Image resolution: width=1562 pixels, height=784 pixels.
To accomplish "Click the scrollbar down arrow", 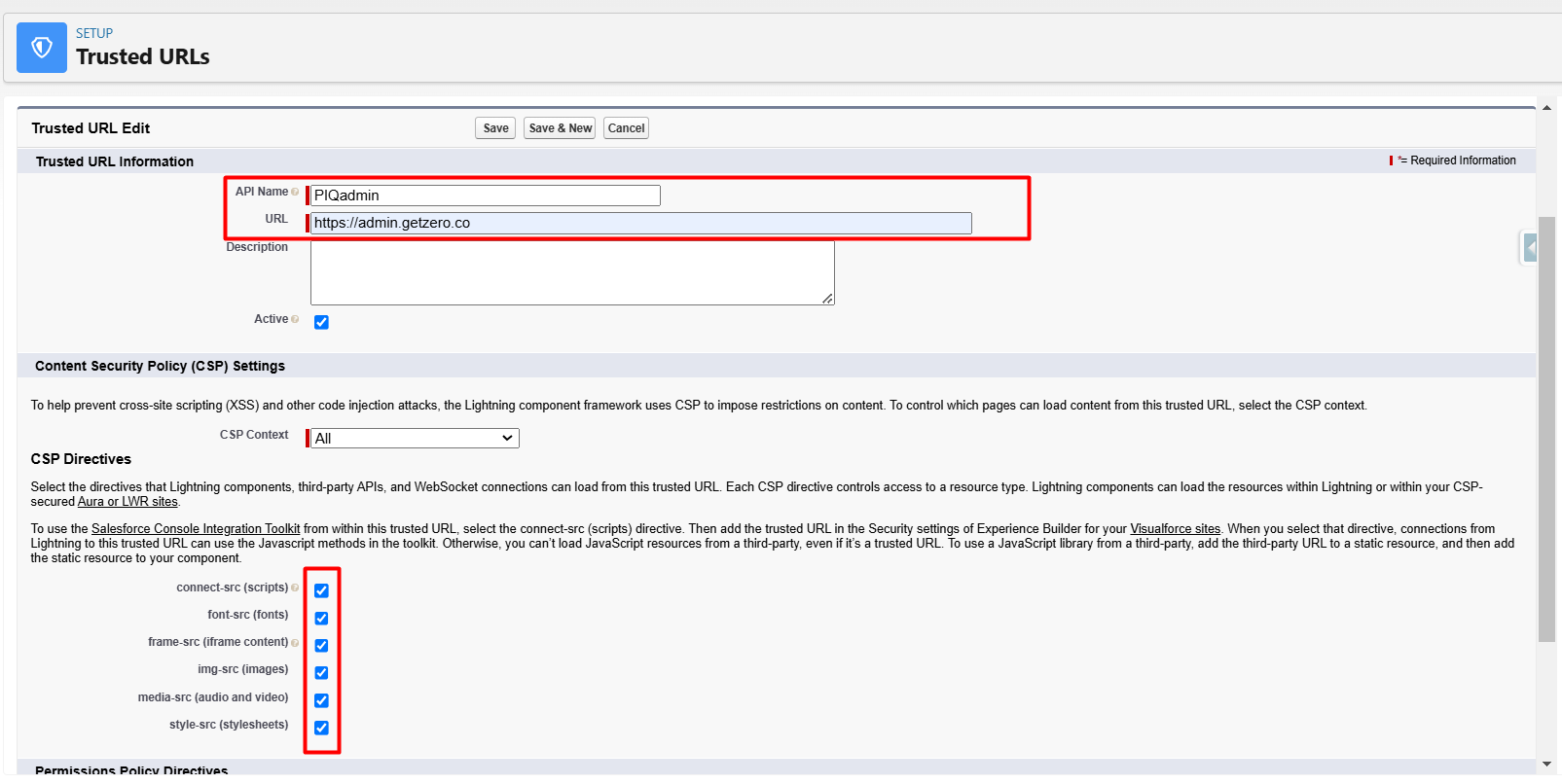I will (x=1546, y=765).
